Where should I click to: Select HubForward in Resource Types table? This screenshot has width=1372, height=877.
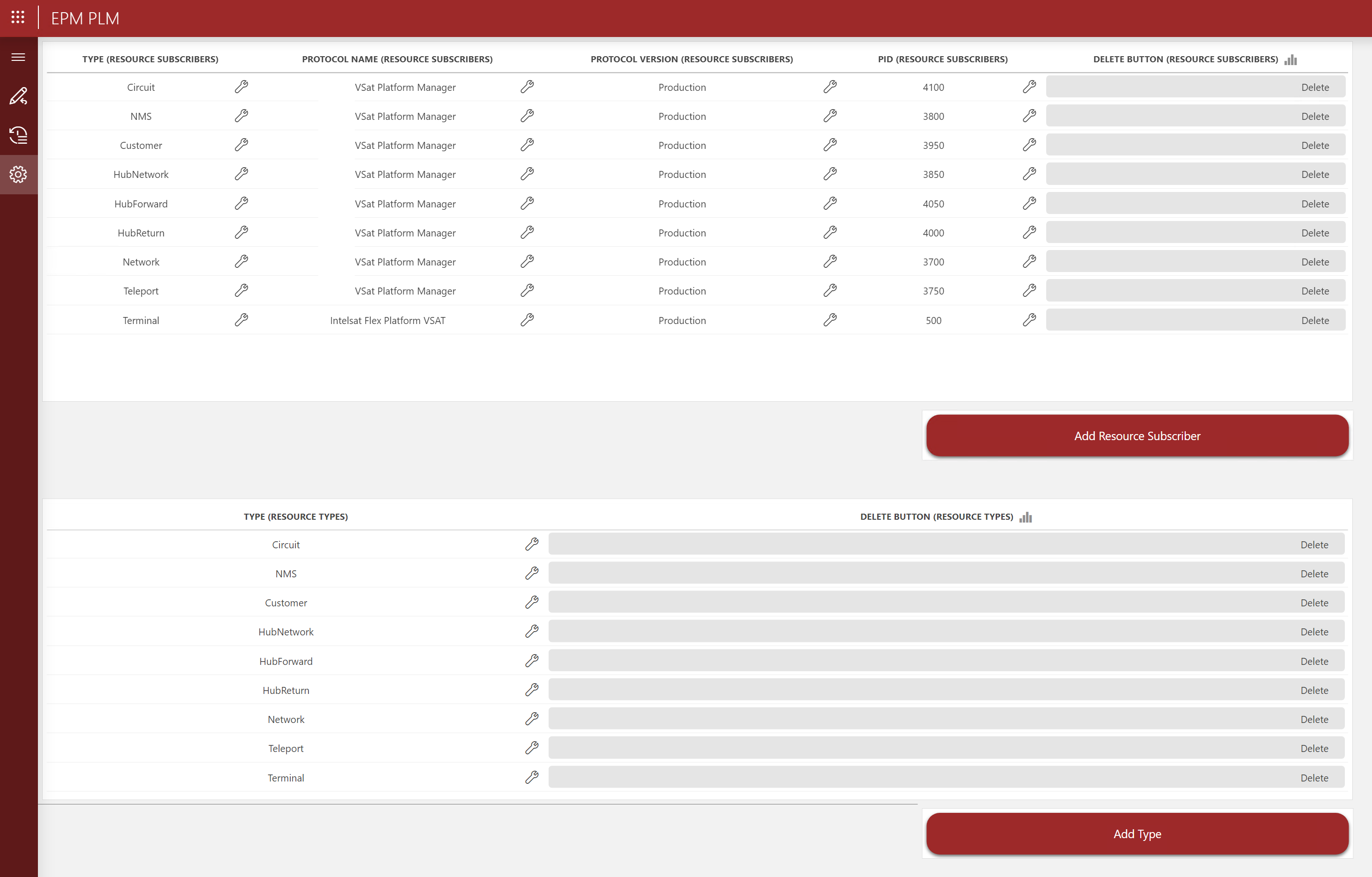click(x=286, y=661)
